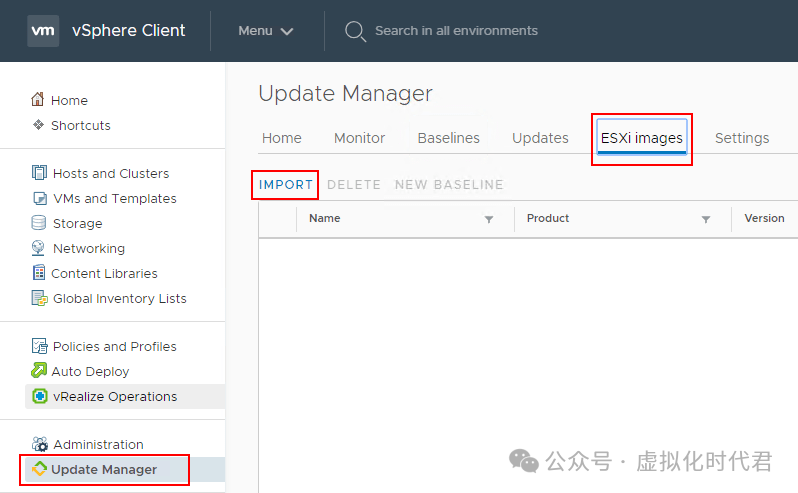Go to VMs and Templates

pos(115,198)
